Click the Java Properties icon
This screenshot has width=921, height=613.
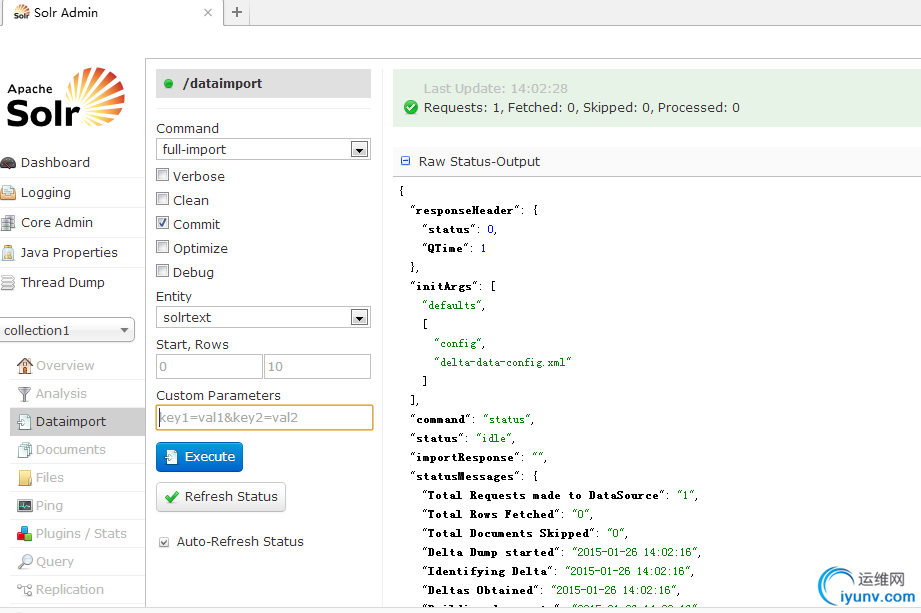click(8, 253)
